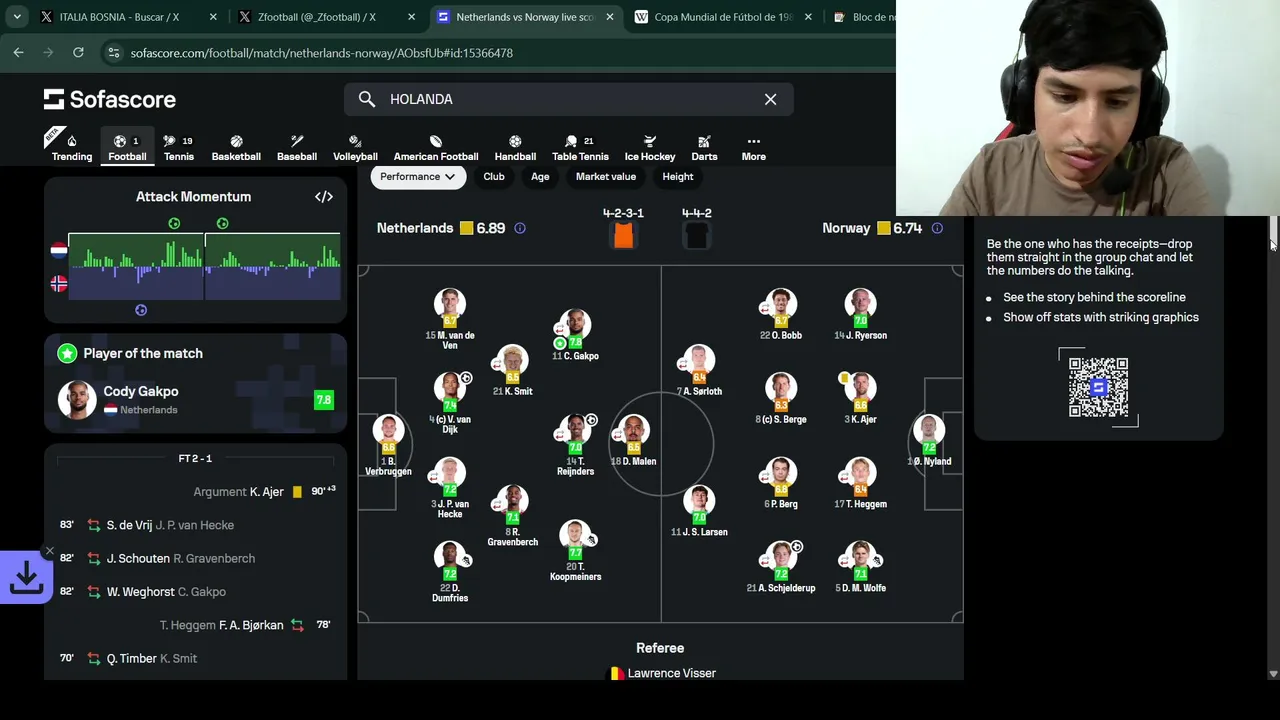1280x720 pixels.
Task: Click the download arrow icon
Action: 26,576
